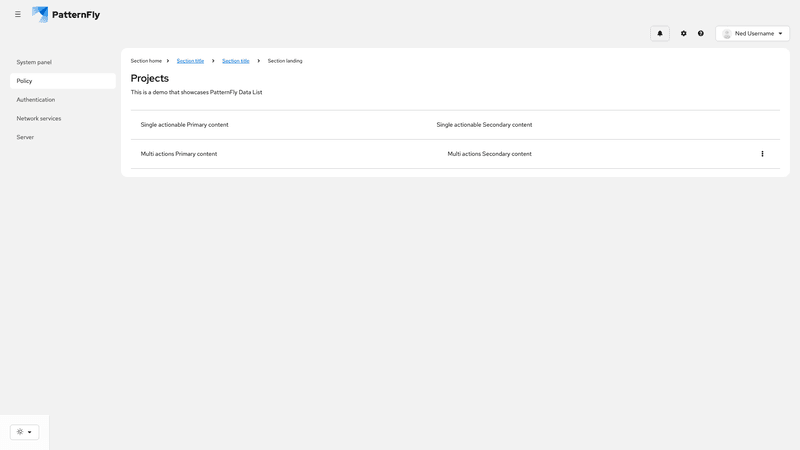
Task: Click Section landing breadcrumb
Action: point(285,61)
